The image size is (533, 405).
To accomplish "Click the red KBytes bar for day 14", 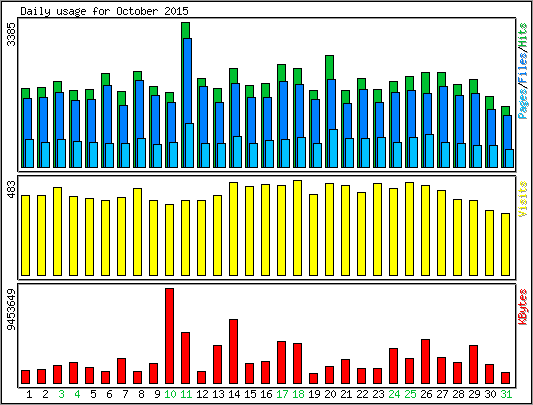I will pyautogui.click(x=234, y=352).
